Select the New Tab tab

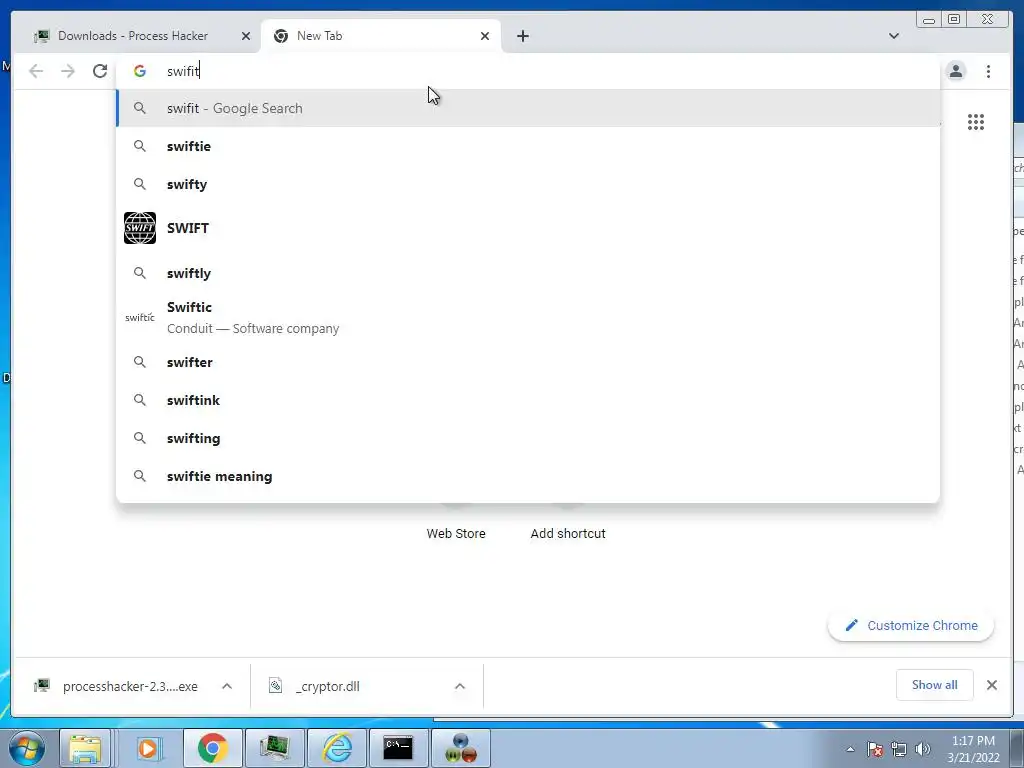(x=381, y=36)
